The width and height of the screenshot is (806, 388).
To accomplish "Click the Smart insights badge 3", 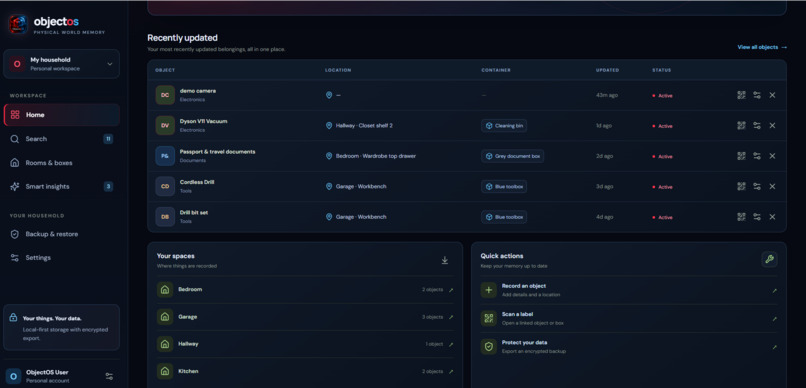I will (108, 187).
